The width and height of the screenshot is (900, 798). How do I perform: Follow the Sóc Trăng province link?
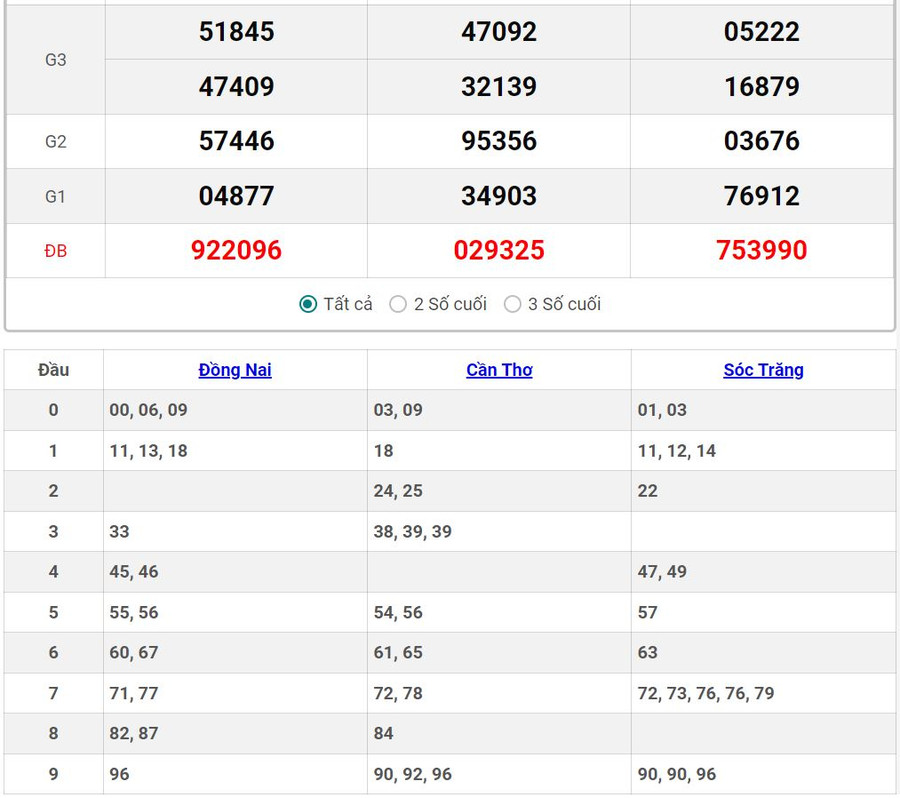pyautogui.click(x=763, y=370)
